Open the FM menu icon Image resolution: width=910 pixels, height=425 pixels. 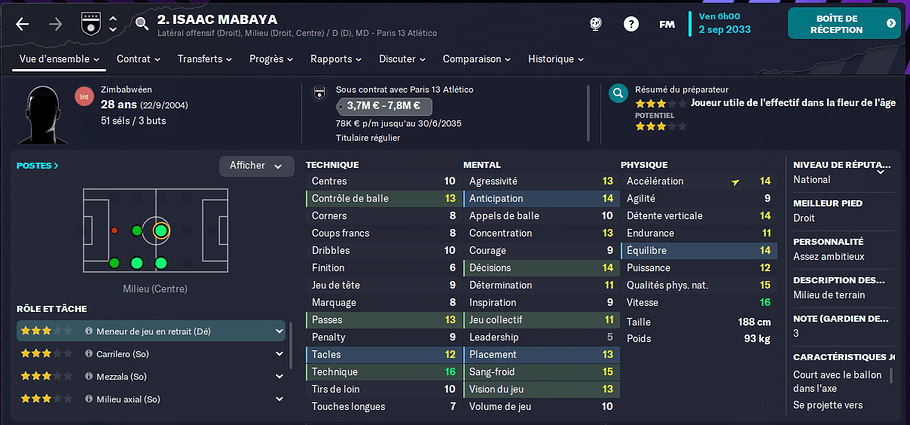click(x=667, y=24)
